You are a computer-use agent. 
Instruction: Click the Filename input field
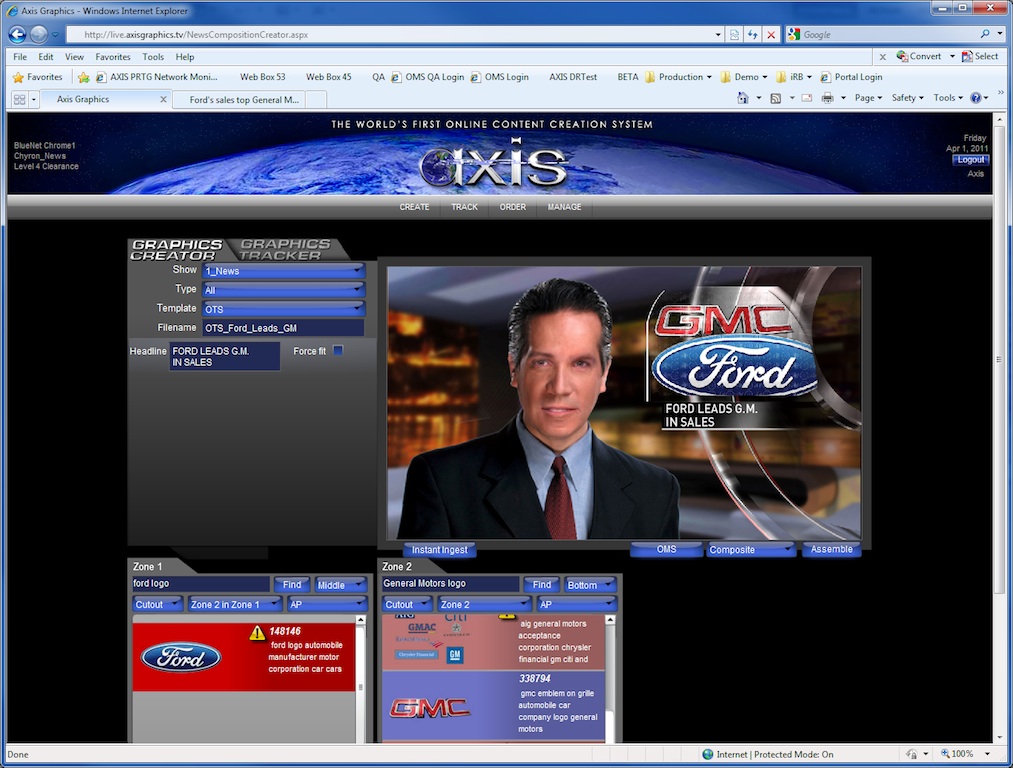pos(283,328)
